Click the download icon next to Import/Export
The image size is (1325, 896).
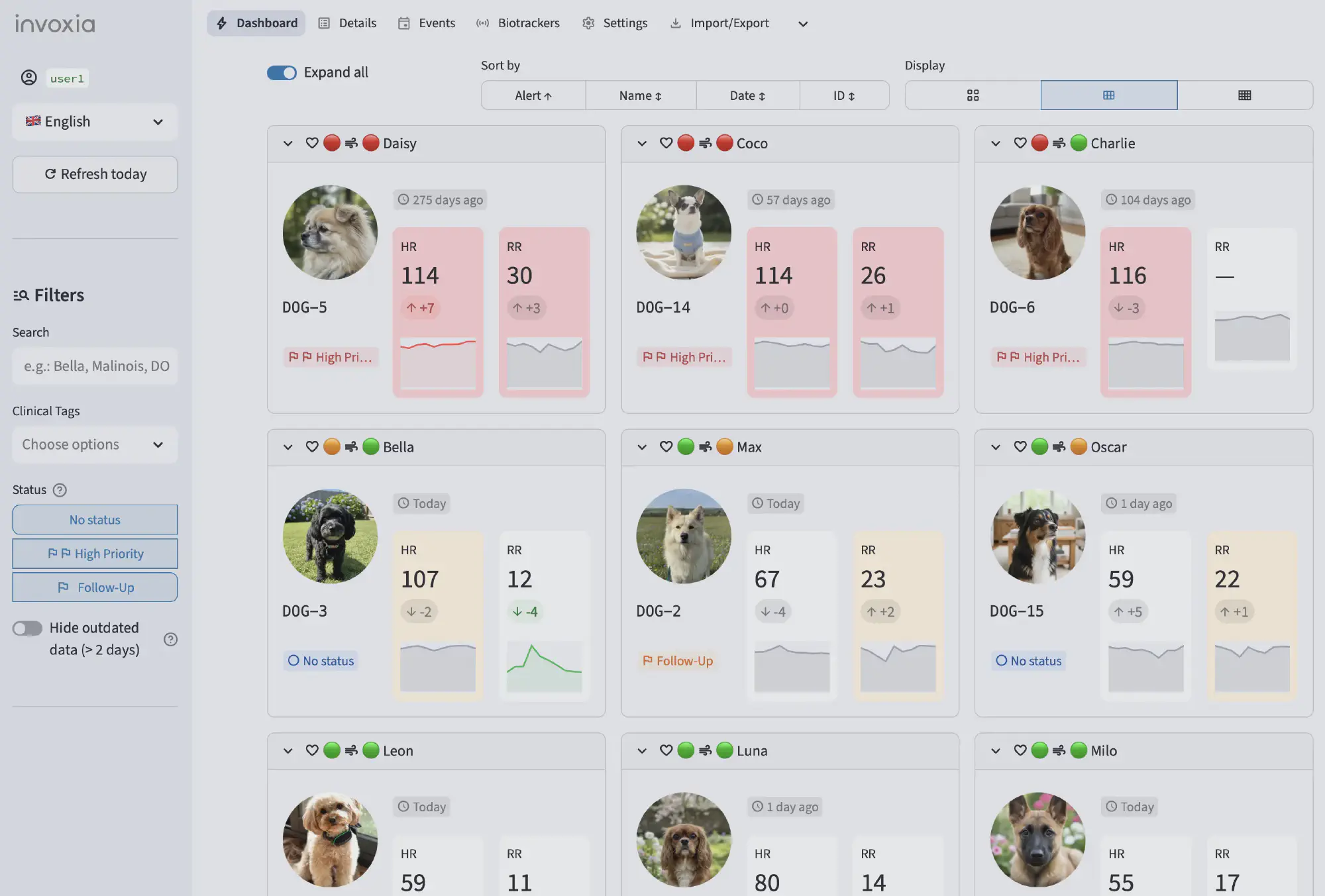(x=676, y=23)
